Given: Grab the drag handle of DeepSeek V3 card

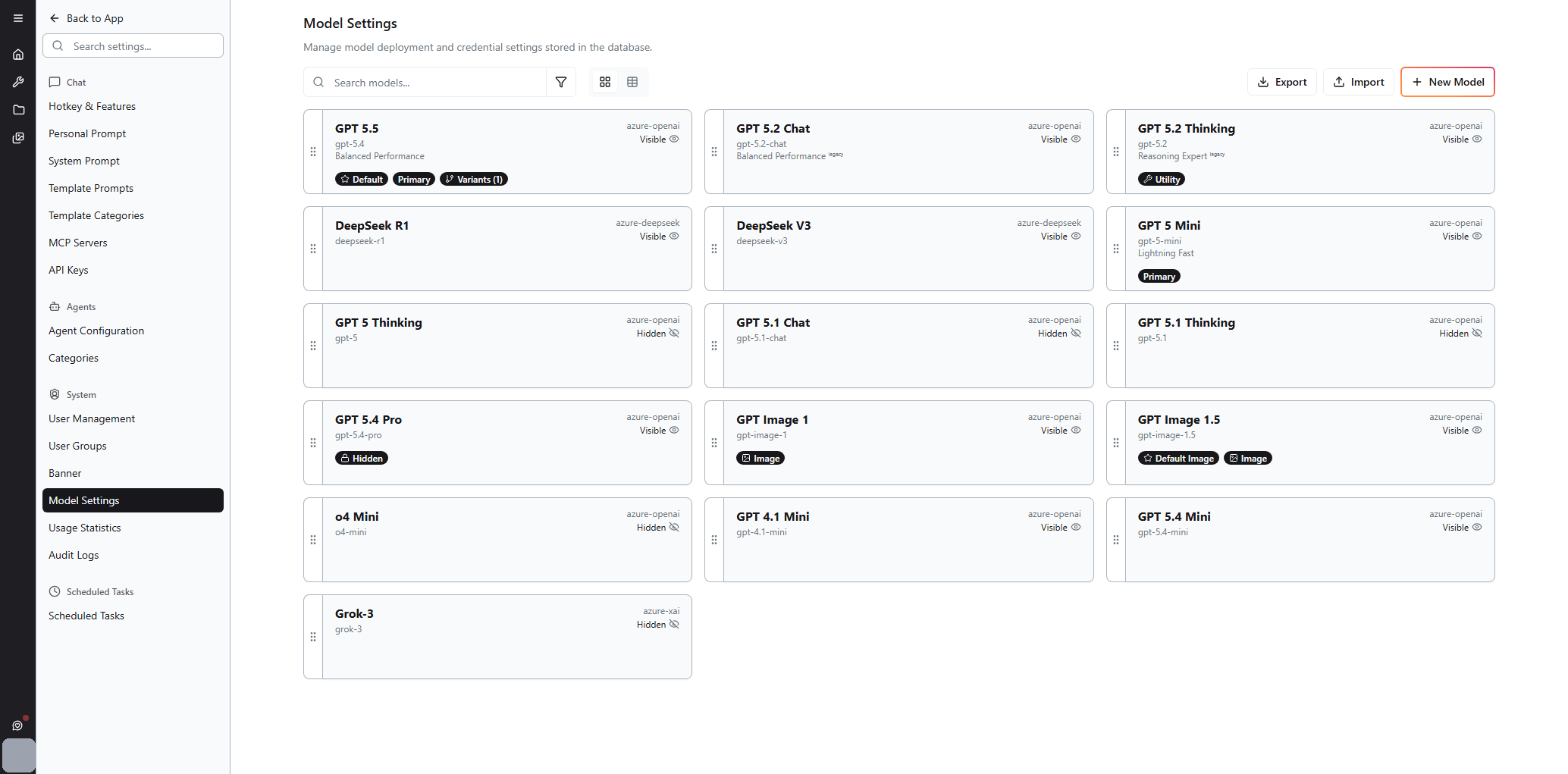Looking at the screenshot, I should 714,249.
